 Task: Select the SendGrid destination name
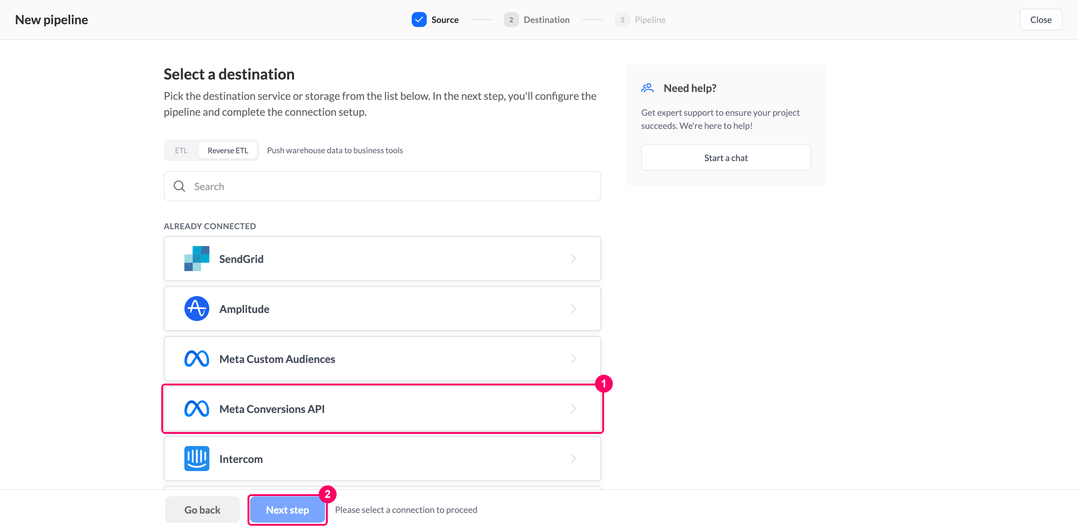241,259
